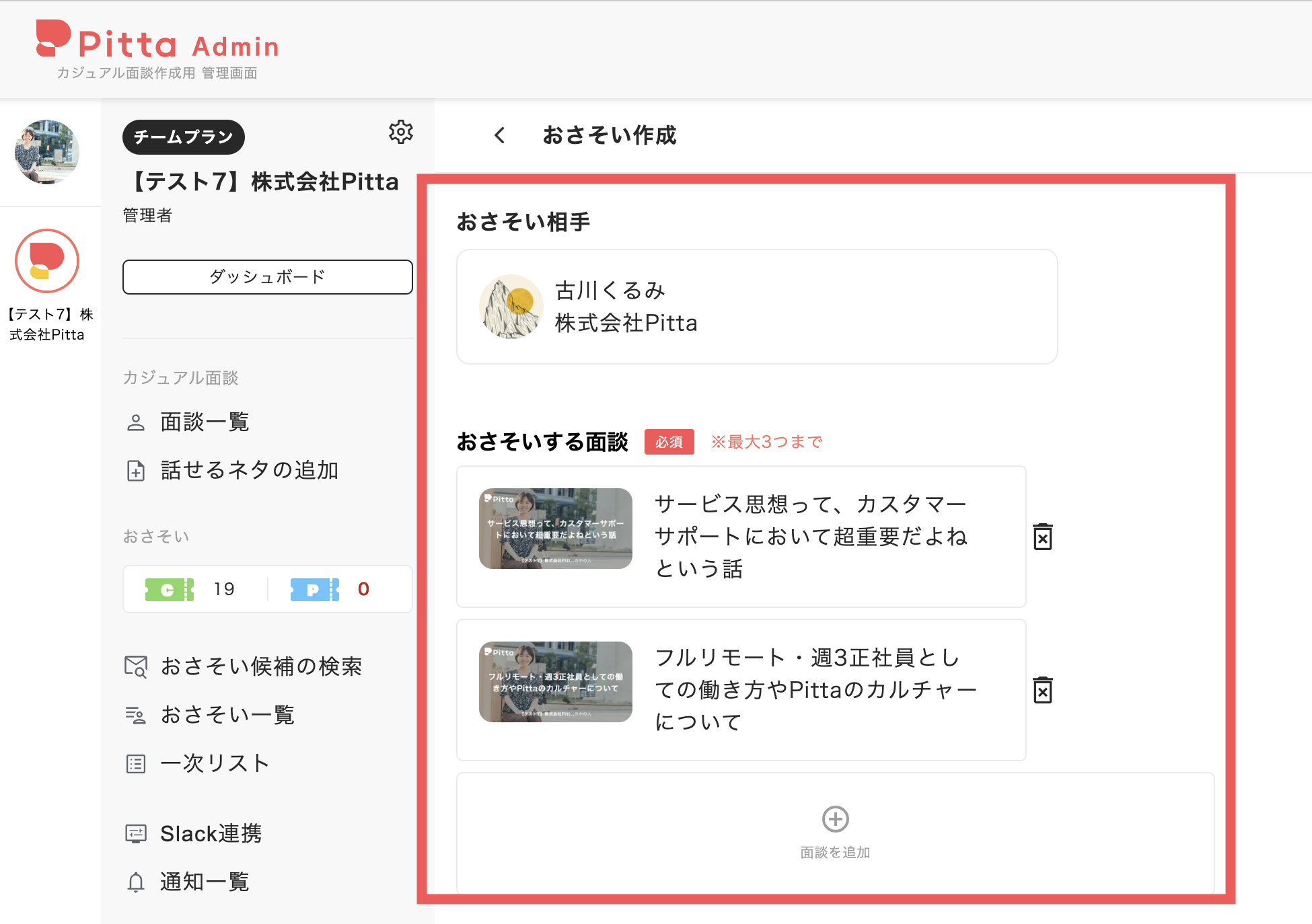Open the サービス思想 interview thumbnail
Image resolution: width=1312 pixels, height=924 pixels.
556,529
